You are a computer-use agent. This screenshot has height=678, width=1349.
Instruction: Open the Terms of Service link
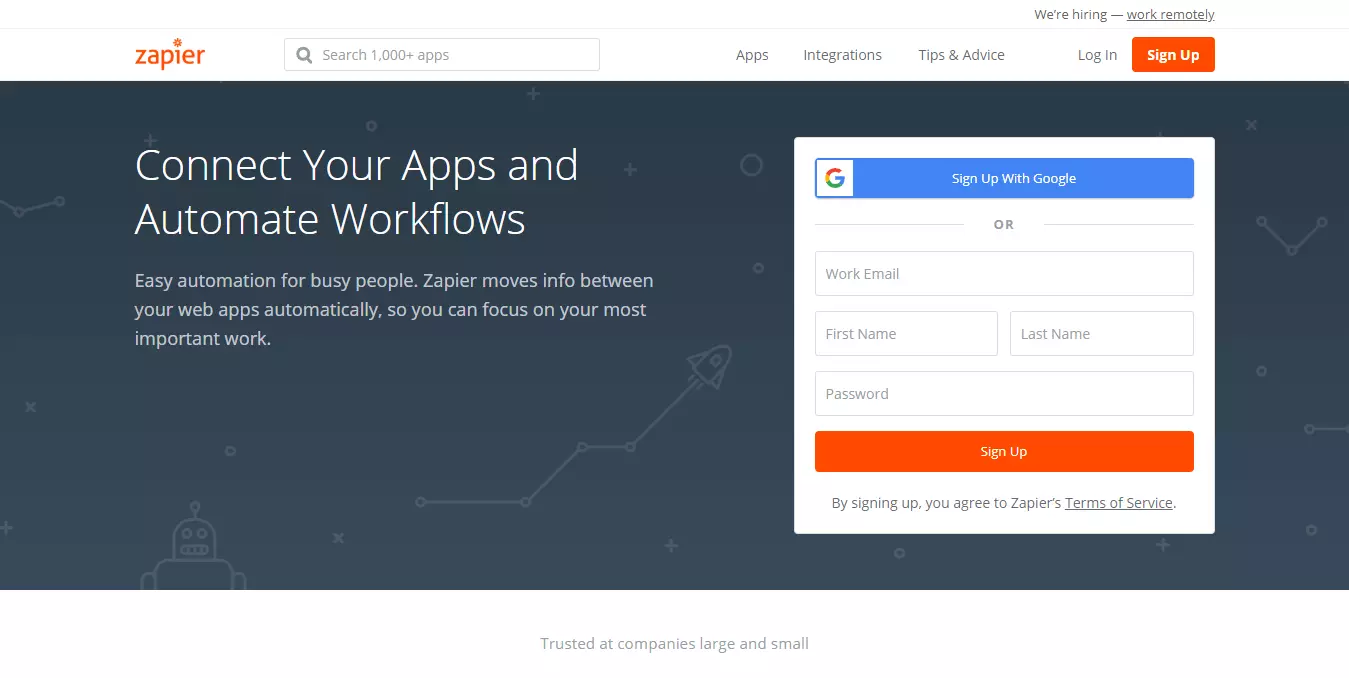1118,503
